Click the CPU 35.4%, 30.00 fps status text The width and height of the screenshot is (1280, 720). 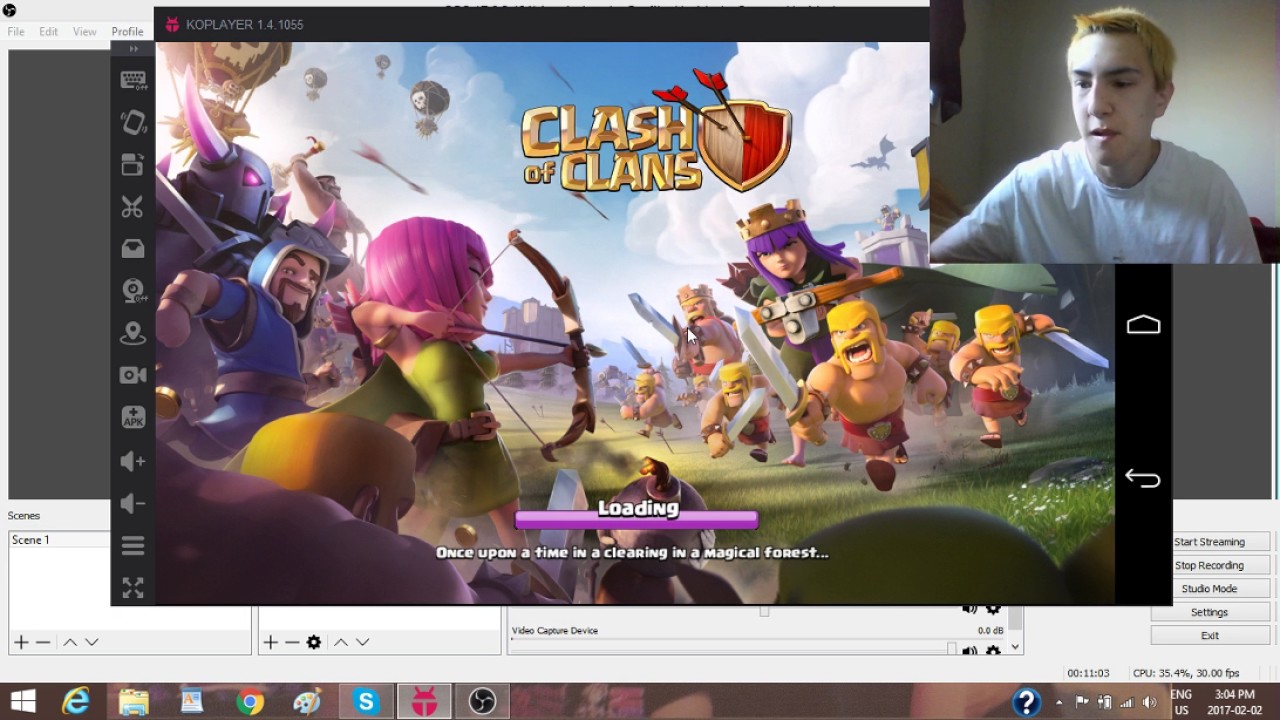click(1186, 674)
